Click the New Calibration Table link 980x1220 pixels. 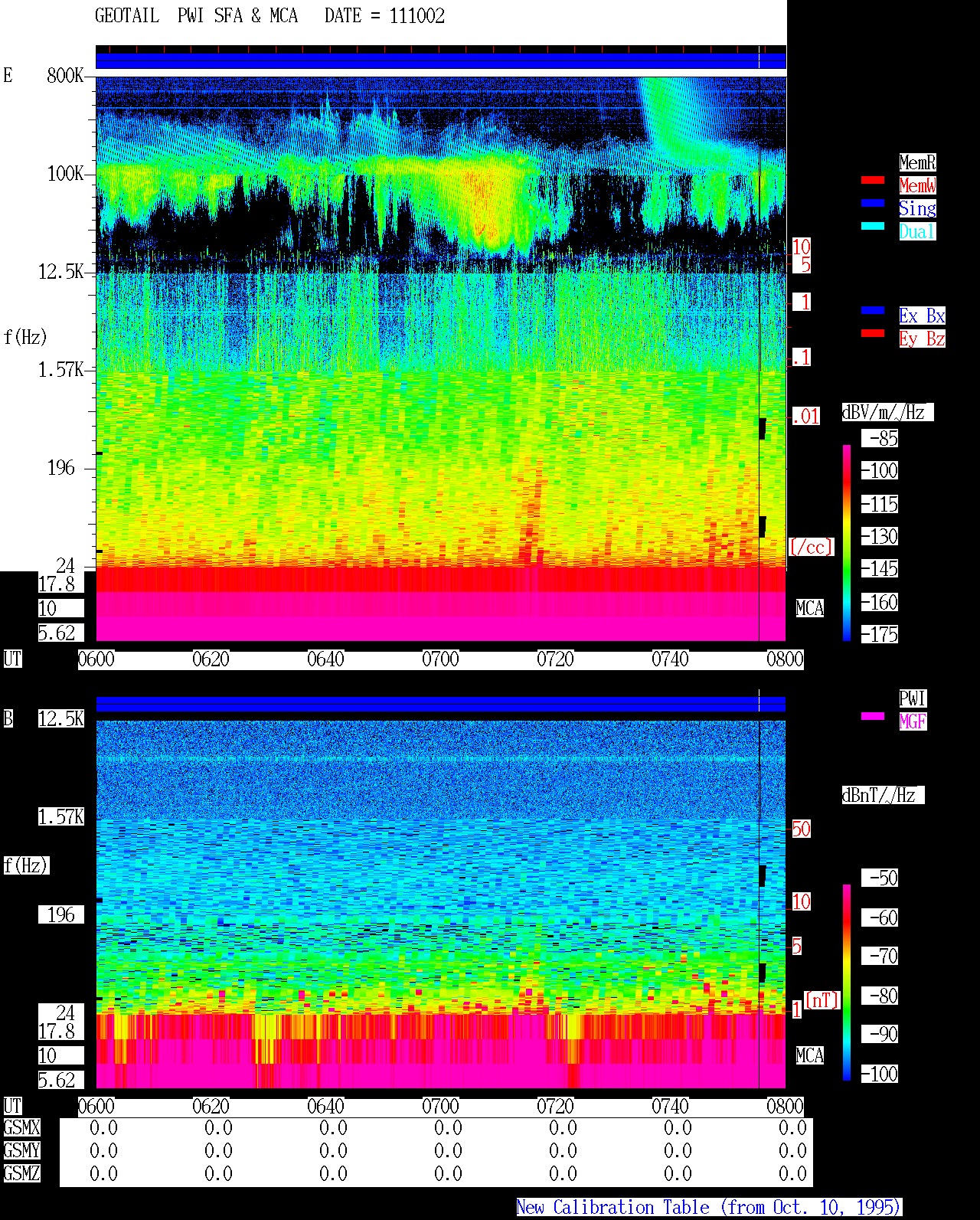click(x=709, y=1208)
